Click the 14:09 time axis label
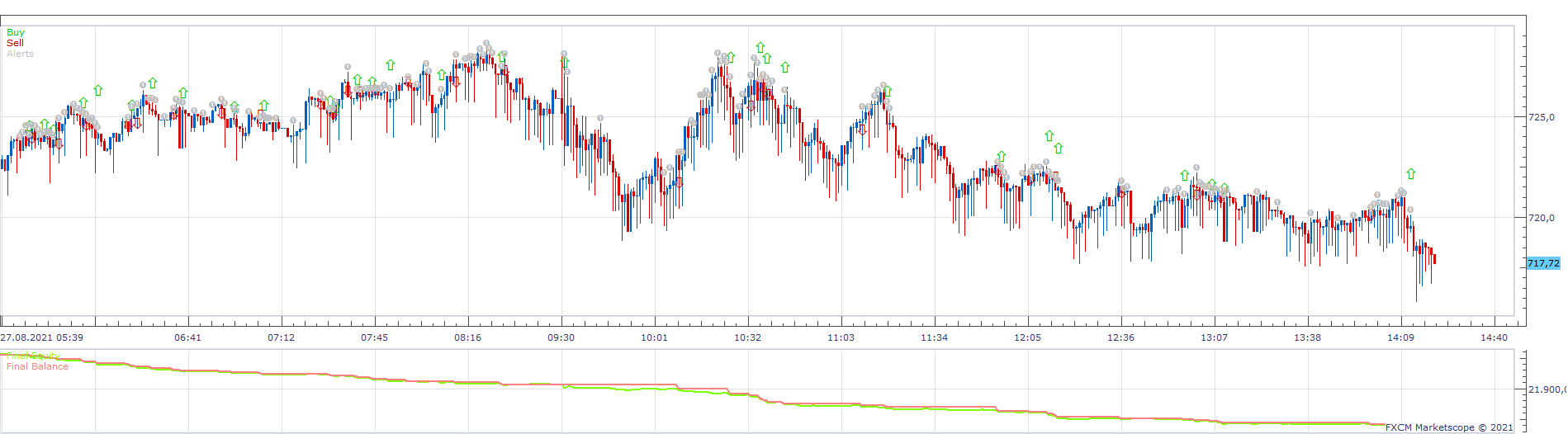The width and height of the screenshot is (1568, 434). (x=1400, y=337)
